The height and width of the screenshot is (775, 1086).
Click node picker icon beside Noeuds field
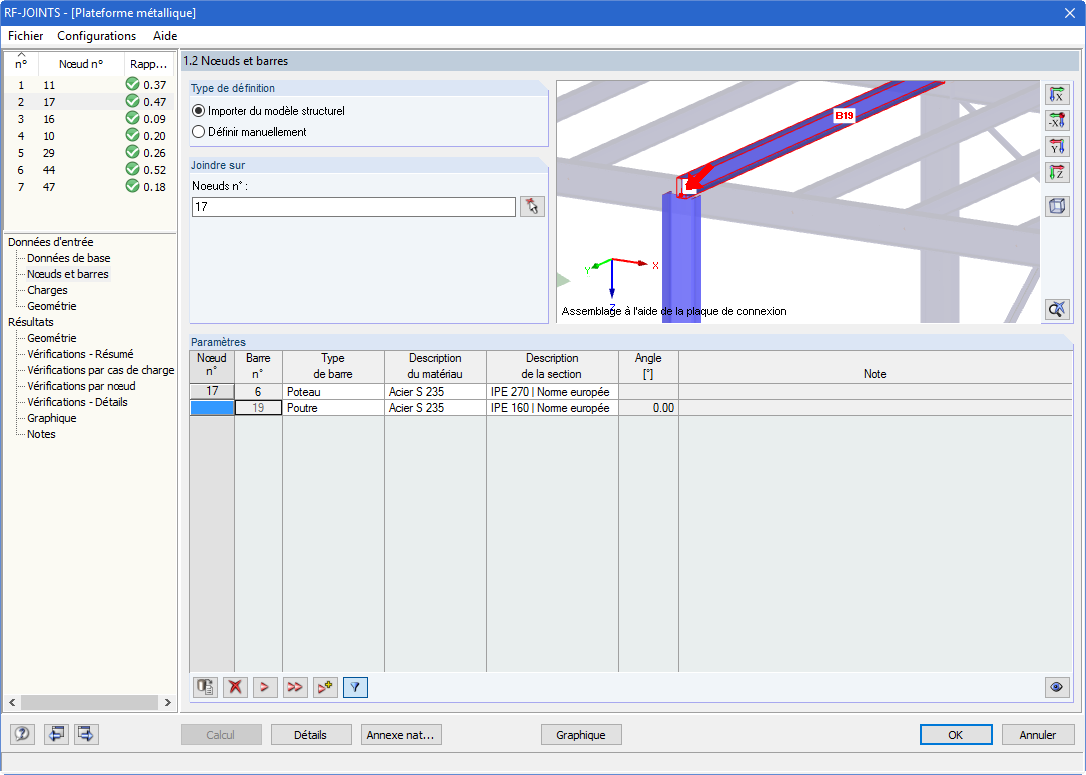click(x=532, y=206)
